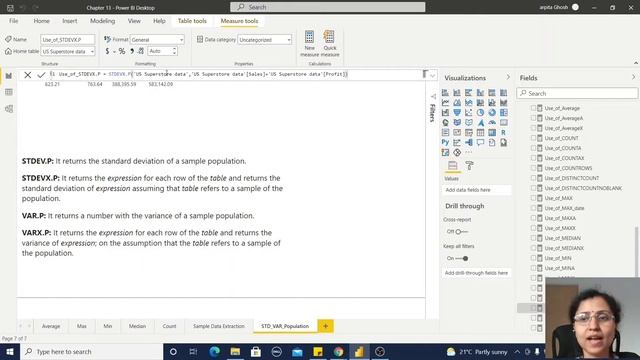The width and height of the screenshot is (640, 360).
Task: Check the Use_of_AverageA field
Action: [533, 118]
